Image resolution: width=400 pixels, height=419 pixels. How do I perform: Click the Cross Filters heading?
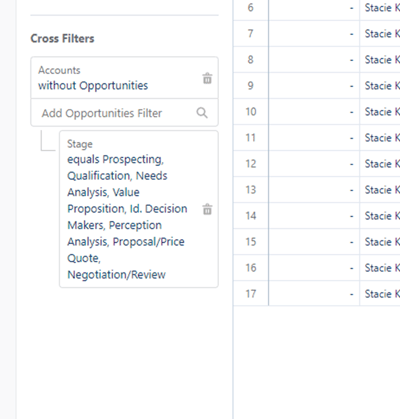pyautogui.click(x=62, y=39)
